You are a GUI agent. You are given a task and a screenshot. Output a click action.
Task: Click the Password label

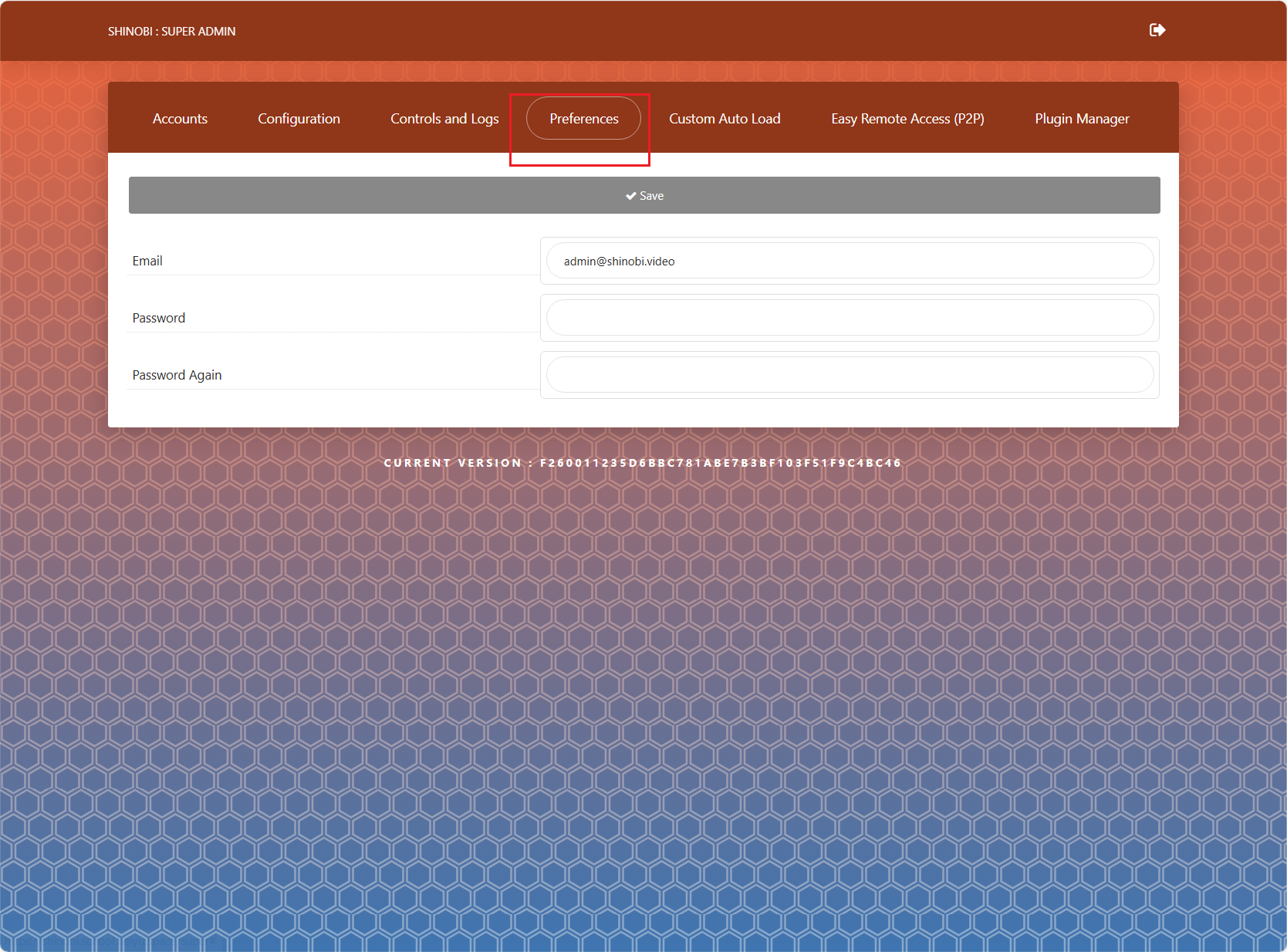[x=159, y=318]
